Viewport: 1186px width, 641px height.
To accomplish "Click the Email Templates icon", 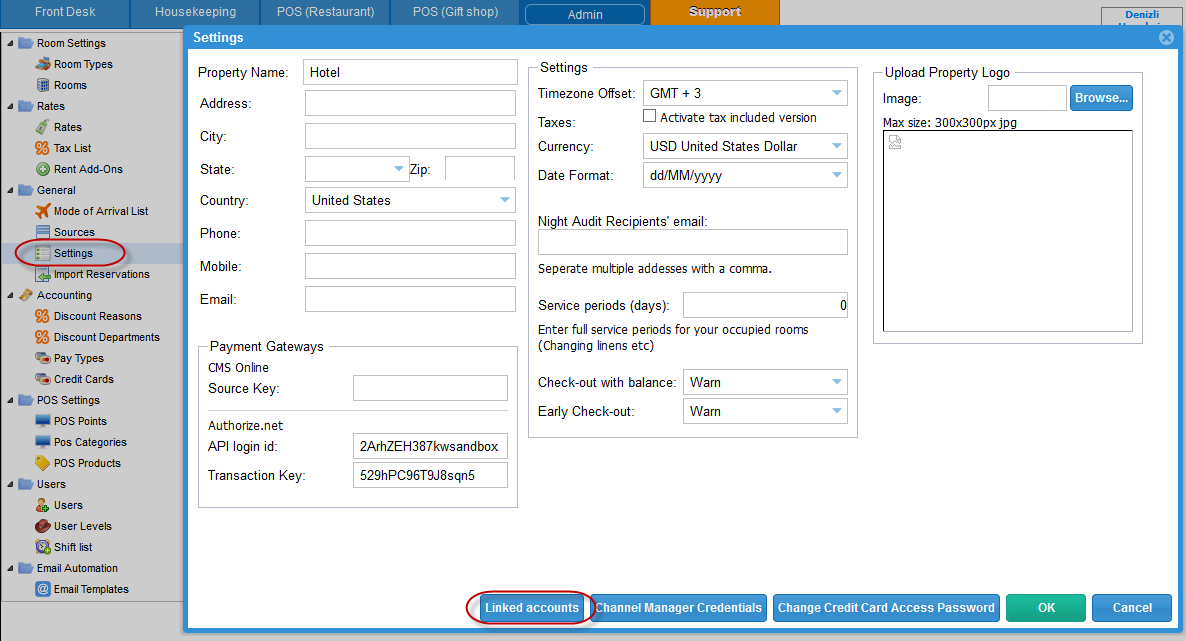I will click(43, 589).
